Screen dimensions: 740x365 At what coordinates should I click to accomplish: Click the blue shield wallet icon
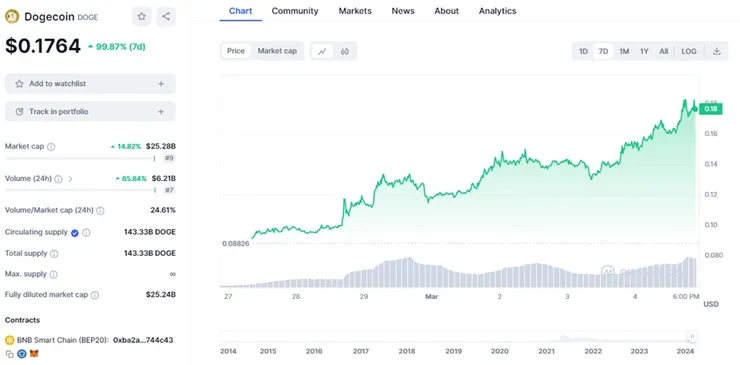[22, 354]
